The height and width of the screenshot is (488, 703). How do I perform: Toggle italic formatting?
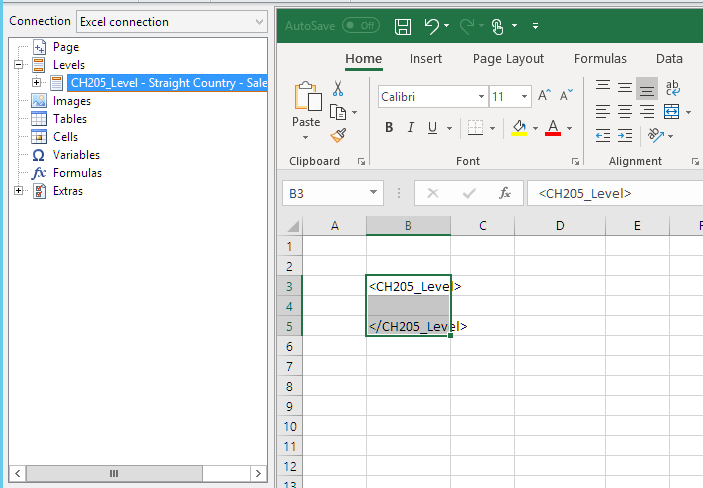(410, 128)
